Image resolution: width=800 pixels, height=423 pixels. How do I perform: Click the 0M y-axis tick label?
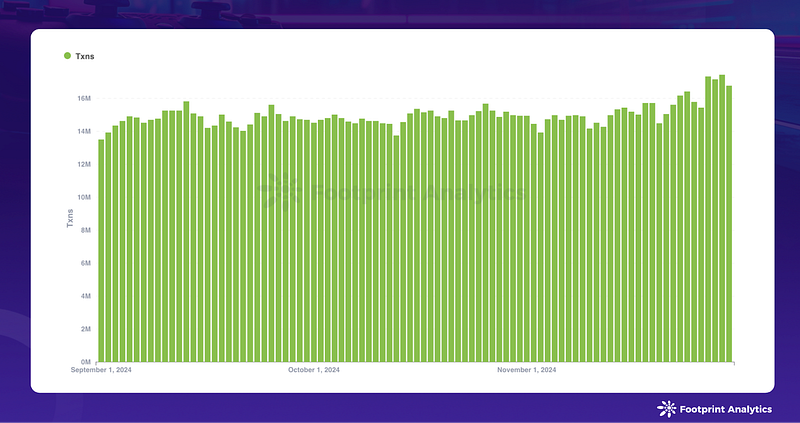pyautogui.click(x=86, y=362)
